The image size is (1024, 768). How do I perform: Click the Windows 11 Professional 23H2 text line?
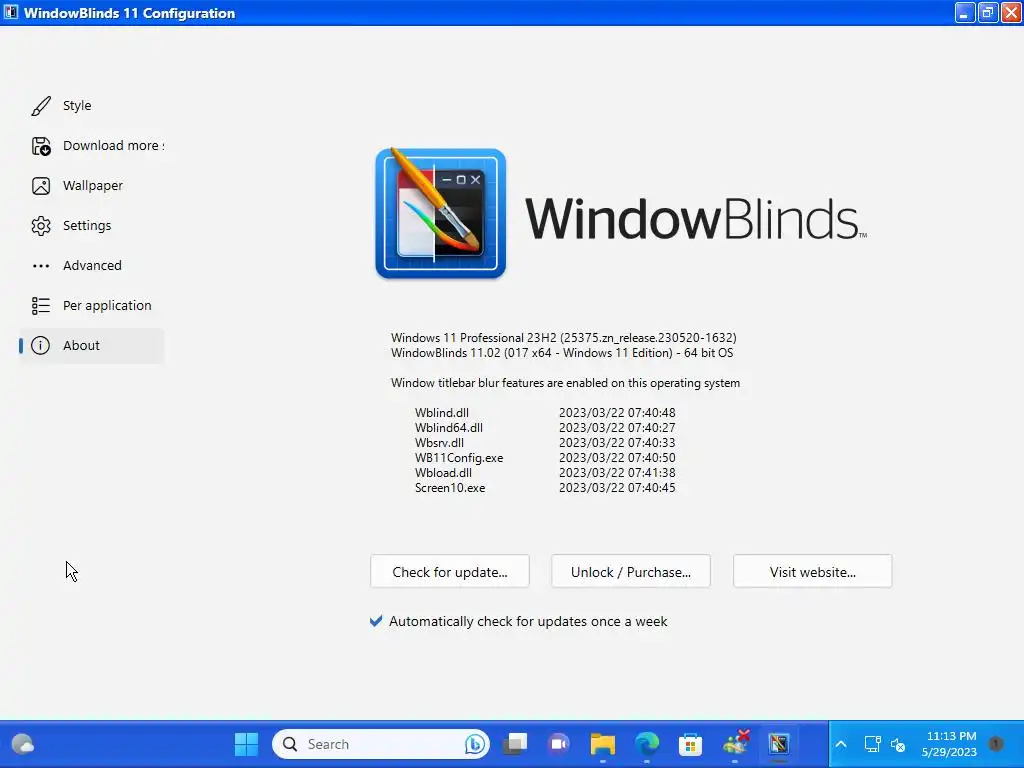(564, 338)
